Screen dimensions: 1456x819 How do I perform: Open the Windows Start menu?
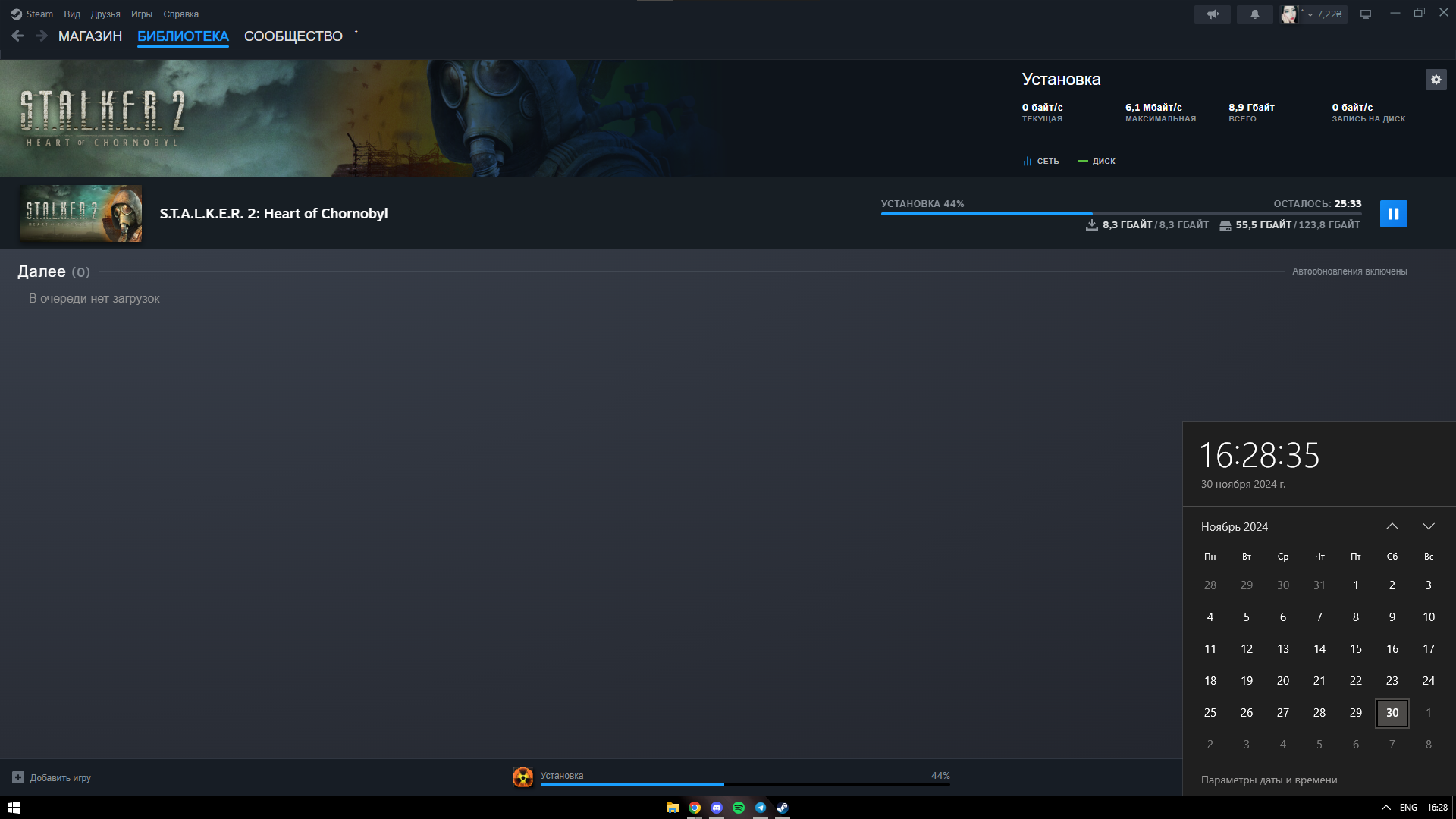click(14, 808)
